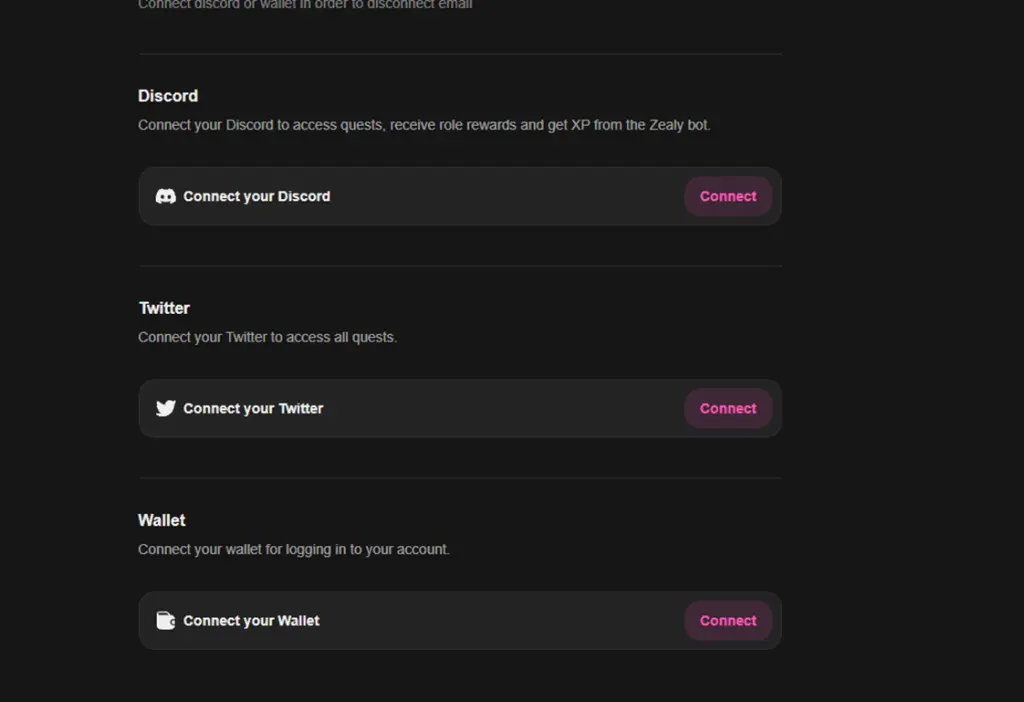The height and width of the screenshot is (702, 1024).
Task: Click the "Connect your Twitter" label
Action: coord(253,409)
